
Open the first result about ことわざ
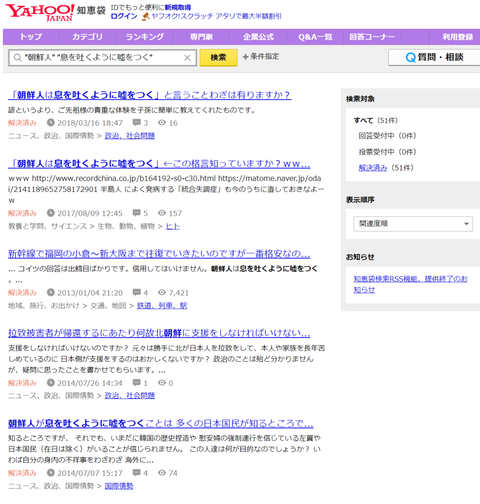(x=150, y=95)
